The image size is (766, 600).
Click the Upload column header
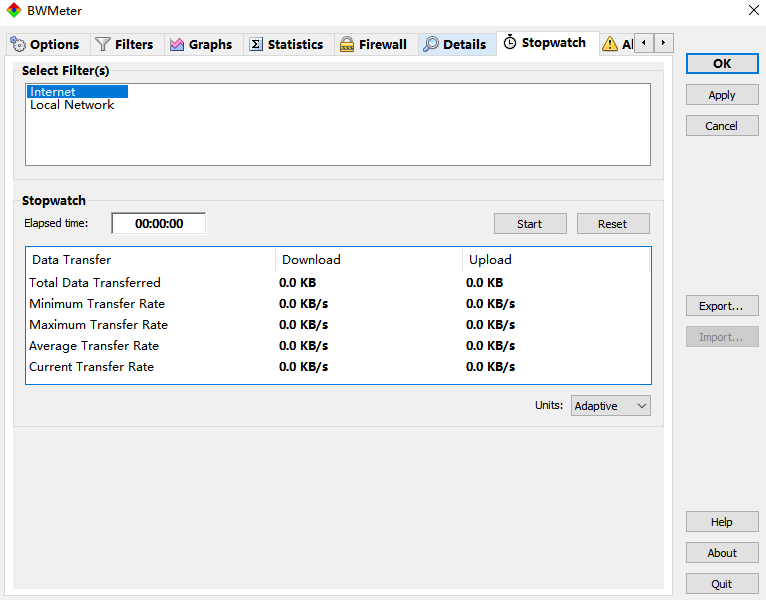556,259
